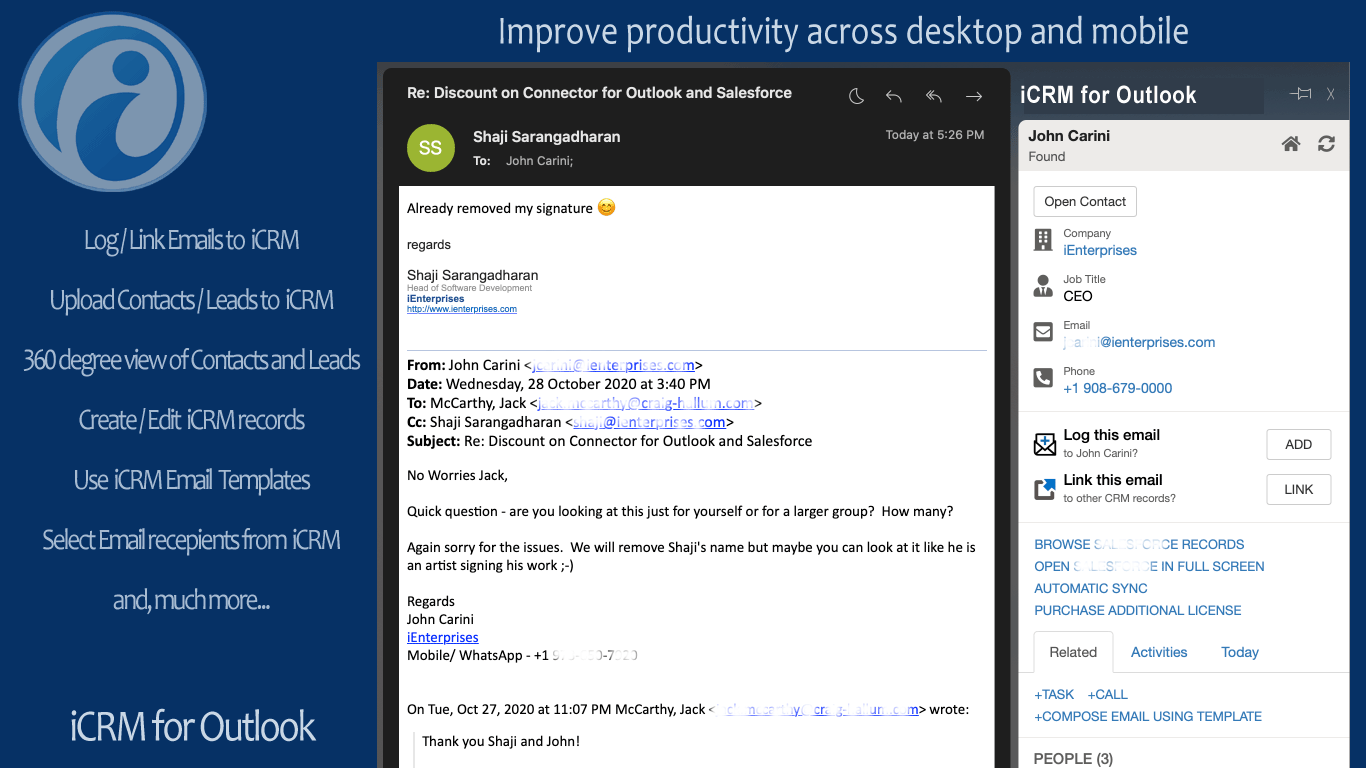The image size is (1366, 768).
Task: Switch to the Related tab
Action: [1073, 652]
